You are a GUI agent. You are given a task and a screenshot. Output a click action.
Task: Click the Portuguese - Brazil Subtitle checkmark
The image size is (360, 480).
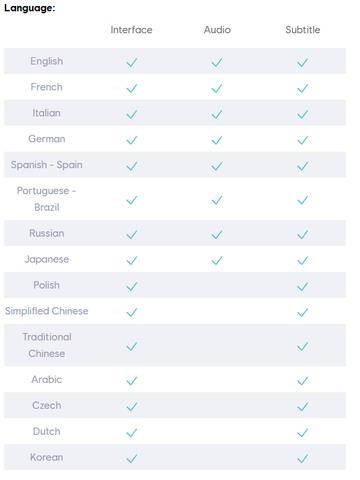(303, 200)
